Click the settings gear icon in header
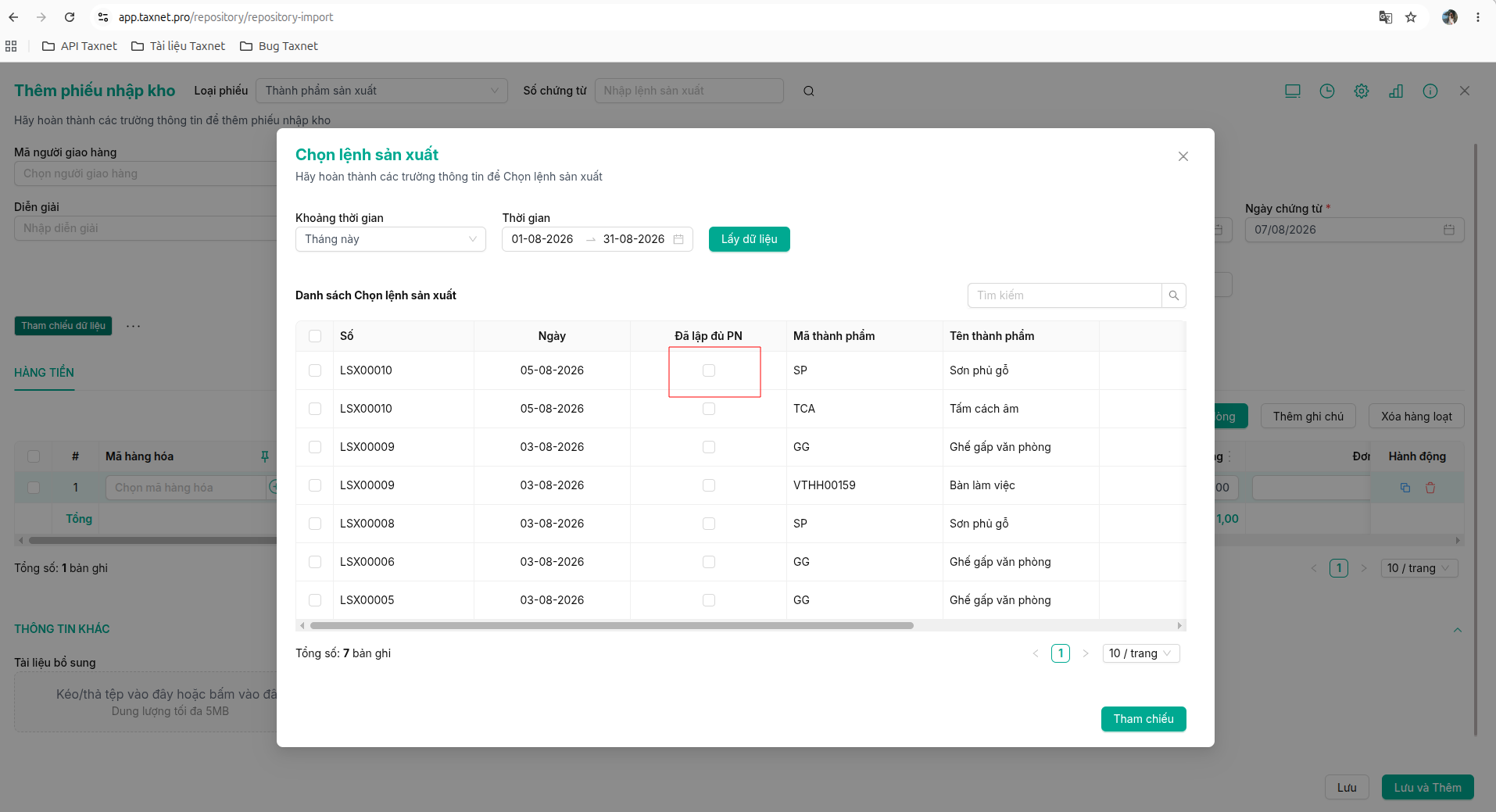The image size is (1496, 812). click(x=1362, y=91)
